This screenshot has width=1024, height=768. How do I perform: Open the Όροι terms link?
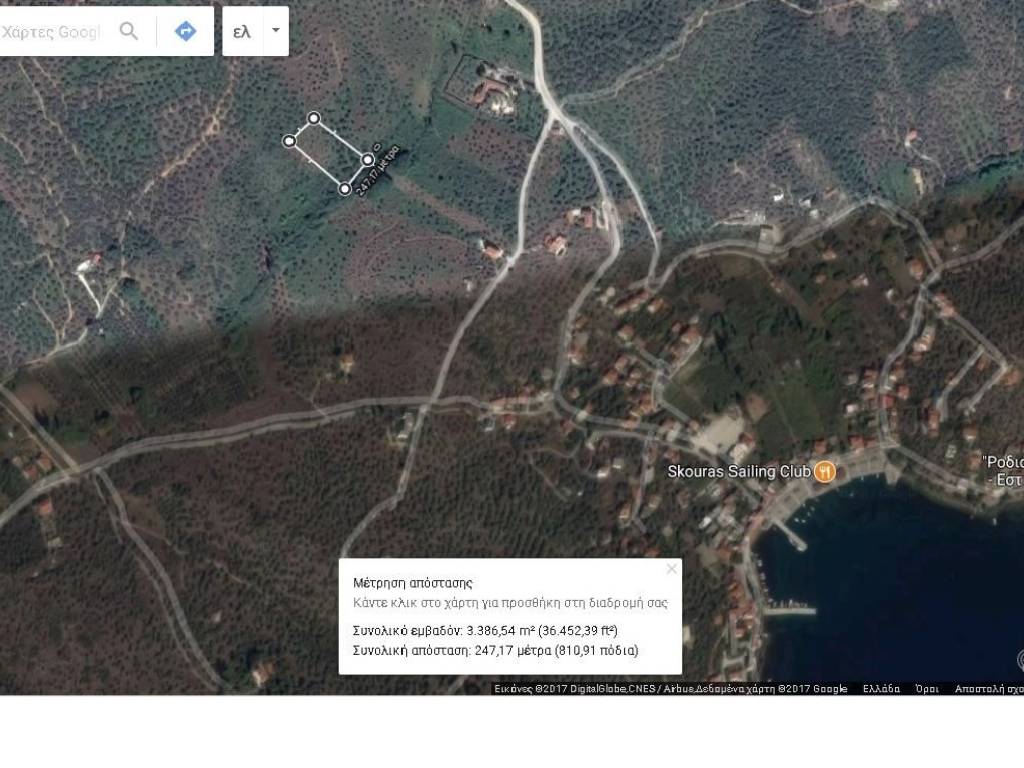point(927,688)
